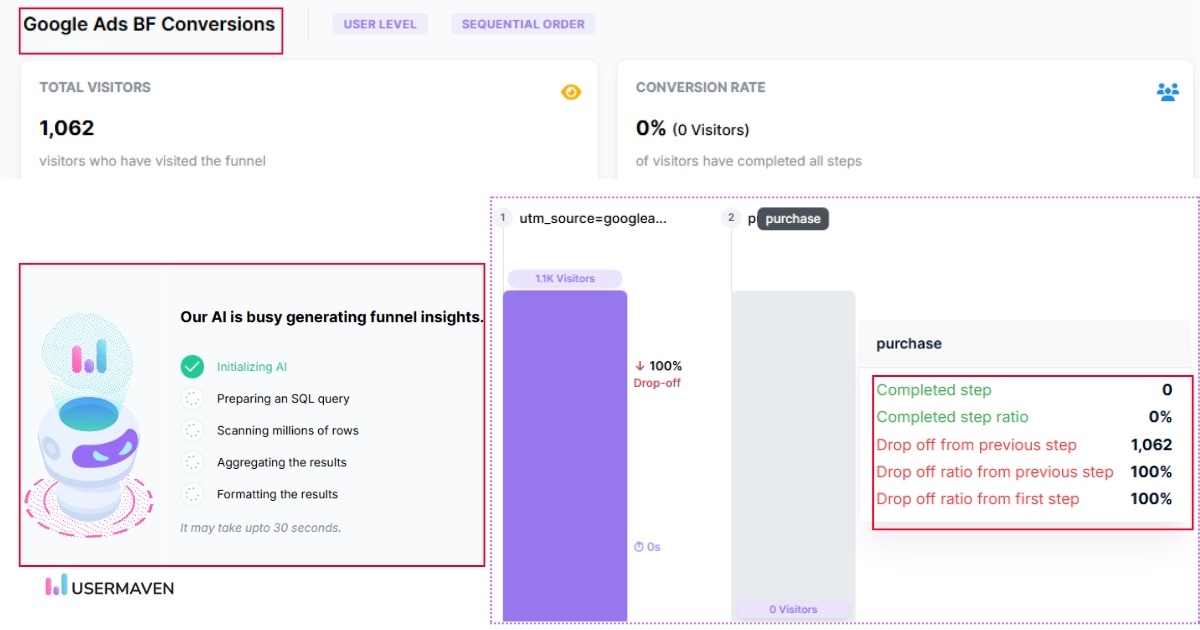Click the purple first-step funnel bar
The height and width of the screenshot is (630, 1200).
pyautogui.click(x=564, y=450)
